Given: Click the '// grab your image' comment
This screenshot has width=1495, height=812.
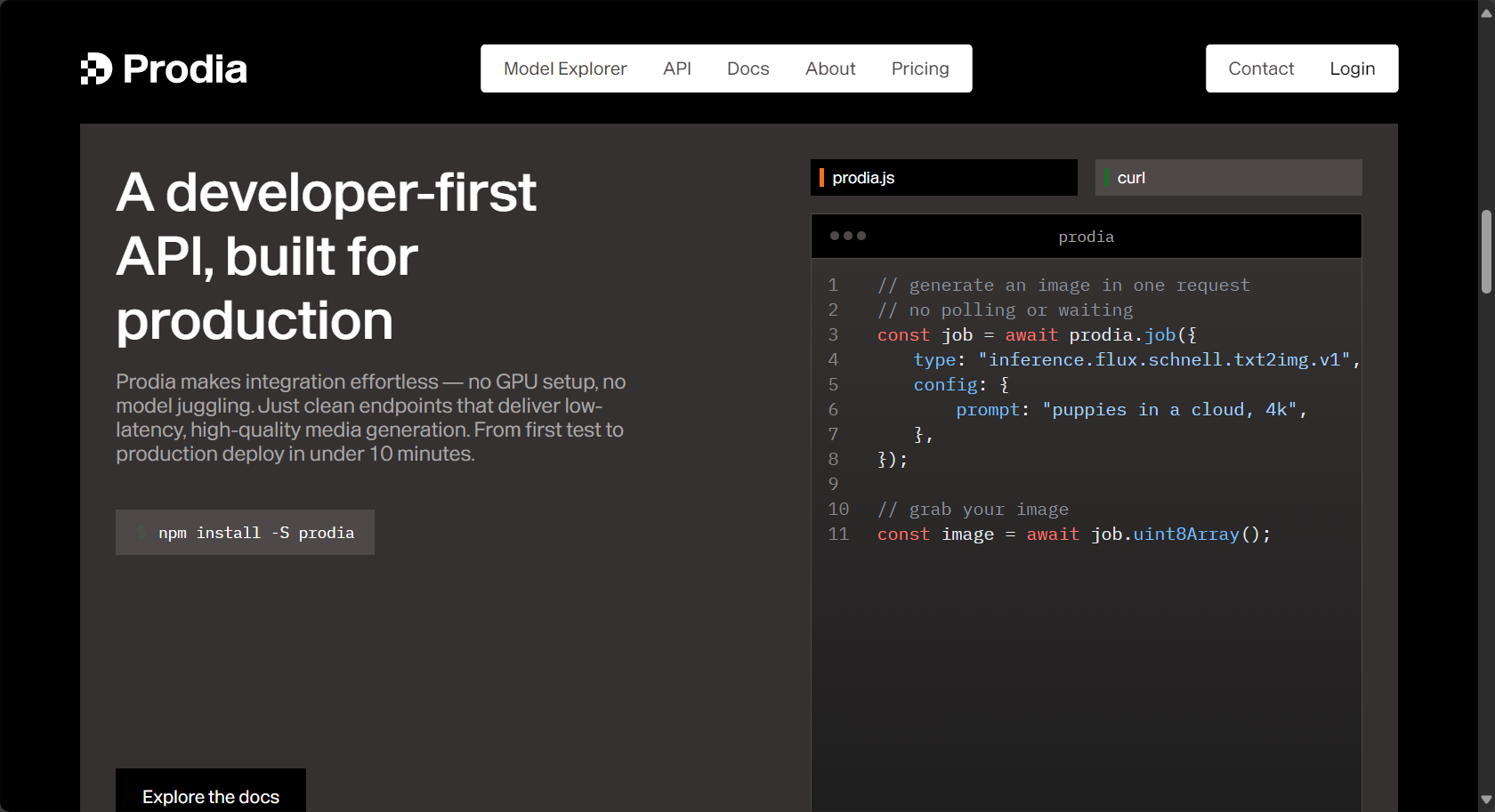Looking at the screenshot, I should [973, 510].
